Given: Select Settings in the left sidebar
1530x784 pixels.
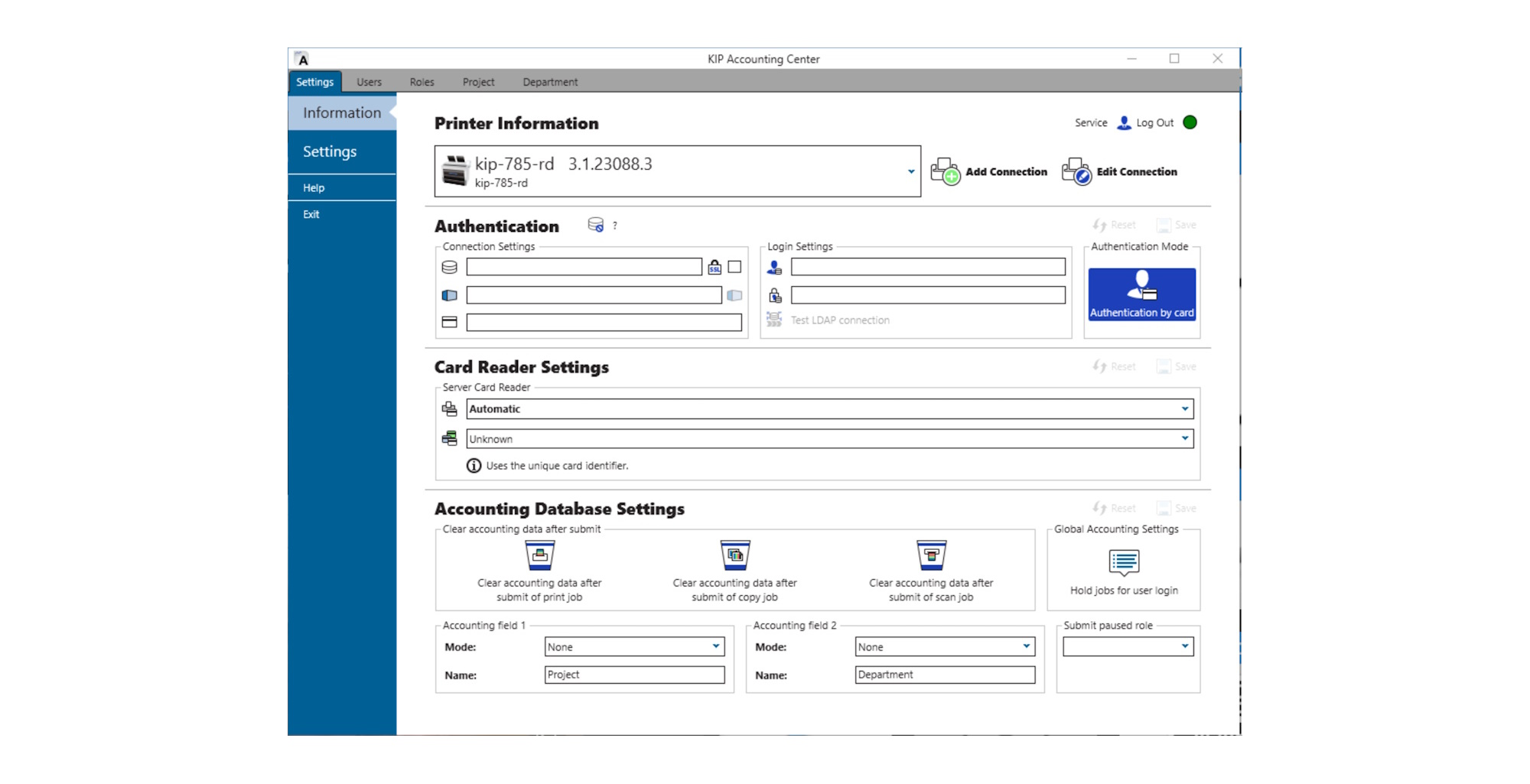Looking at the screenshot, I should (342, 151).
